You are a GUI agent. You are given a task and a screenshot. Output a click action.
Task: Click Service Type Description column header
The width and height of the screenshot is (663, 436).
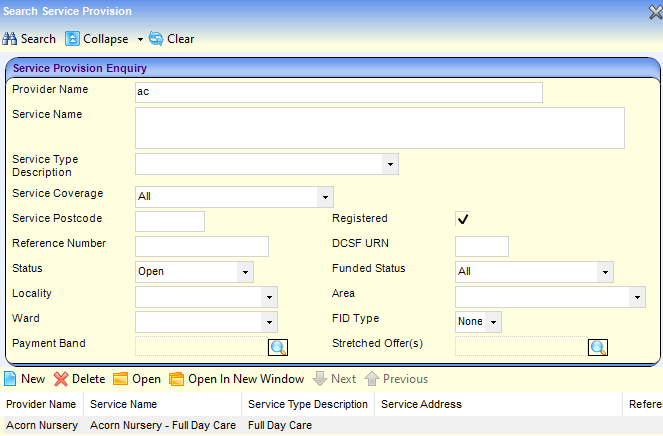point(308,404)
